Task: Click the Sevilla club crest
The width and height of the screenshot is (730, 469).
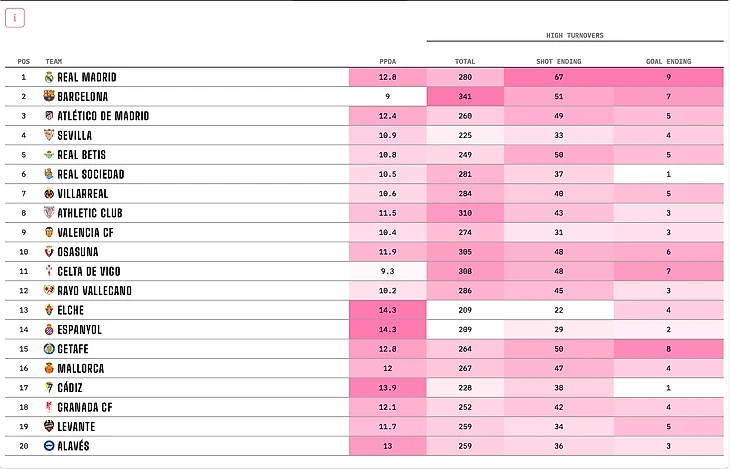Action: coord(49,135)
